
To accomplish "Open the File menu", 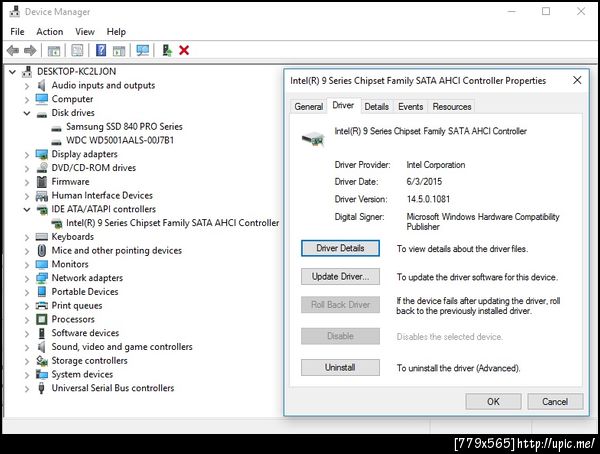I will click(x=17, y=31).
